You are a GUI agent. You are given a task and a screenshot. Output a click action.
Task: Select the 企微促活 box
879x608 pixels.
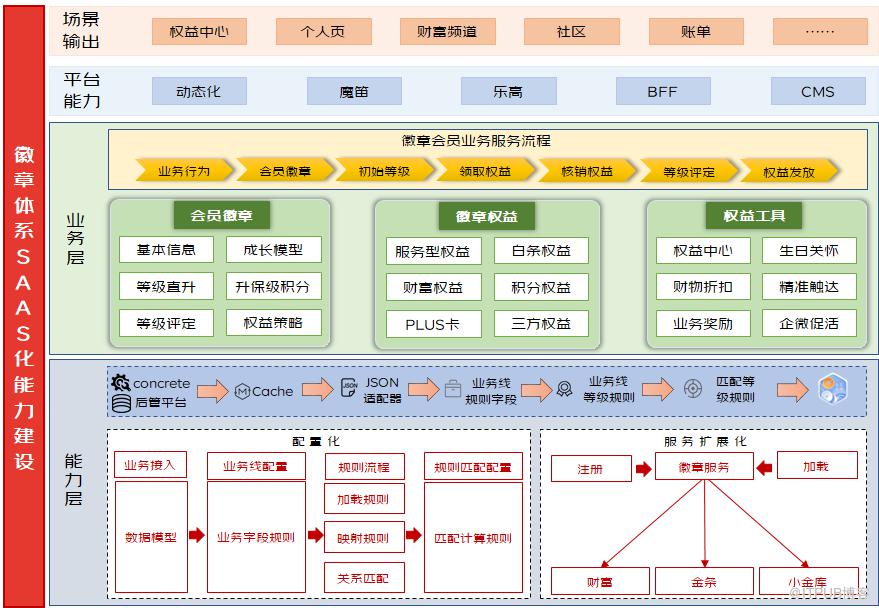coord(809,323)
